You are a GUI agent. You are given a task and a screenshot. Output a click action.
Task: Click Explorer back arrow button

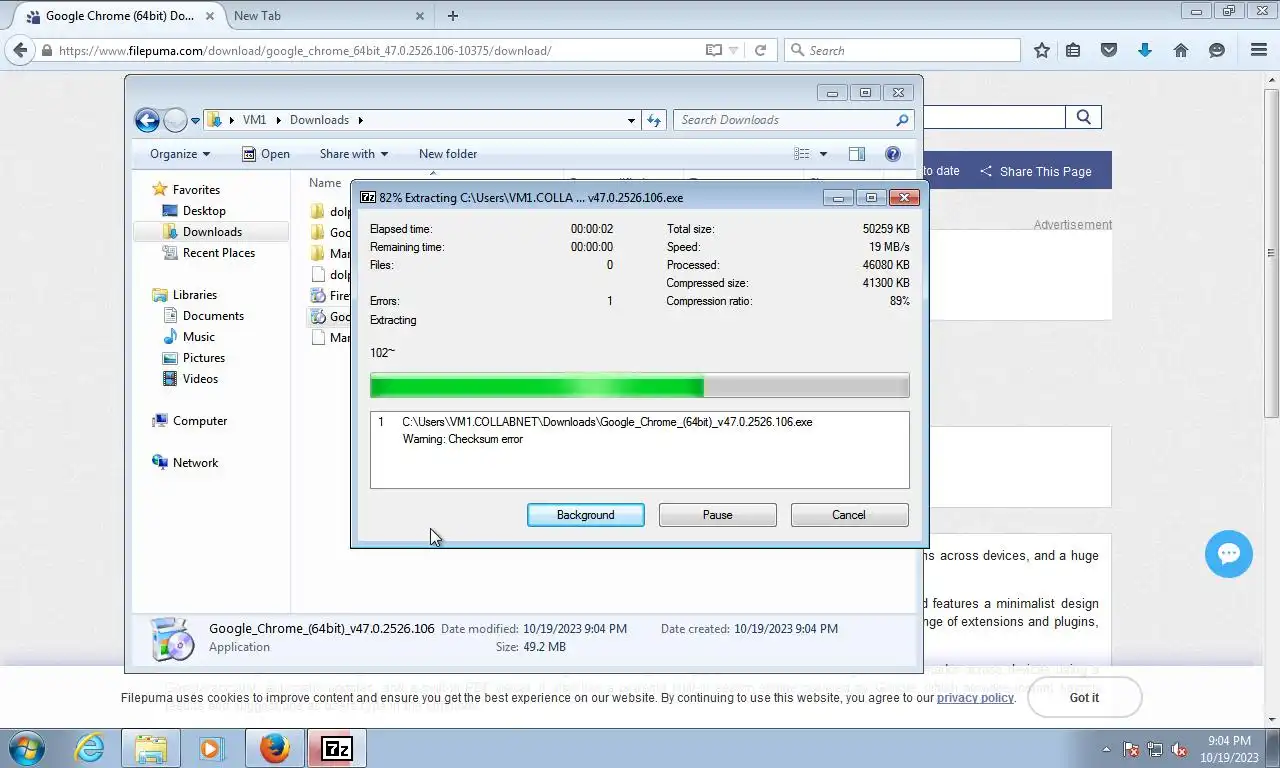(147, 120)
